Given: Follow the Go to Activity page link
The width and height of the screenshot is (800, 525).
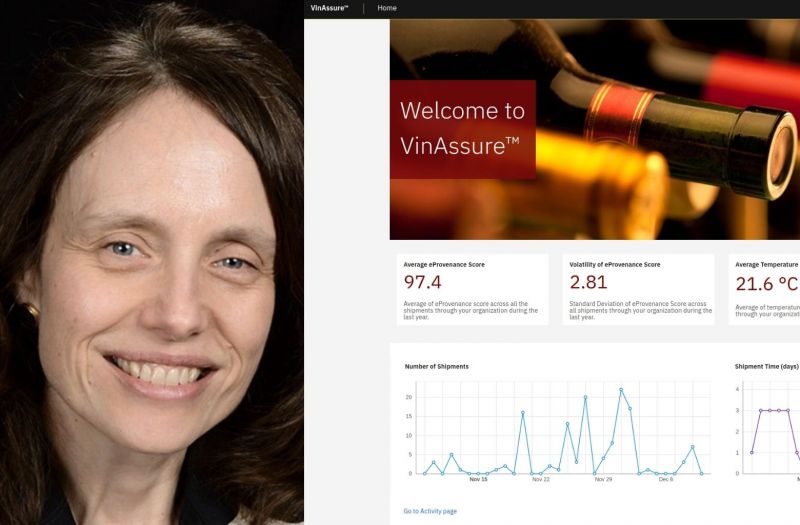Looking at the screenshot, I should 430,511.
